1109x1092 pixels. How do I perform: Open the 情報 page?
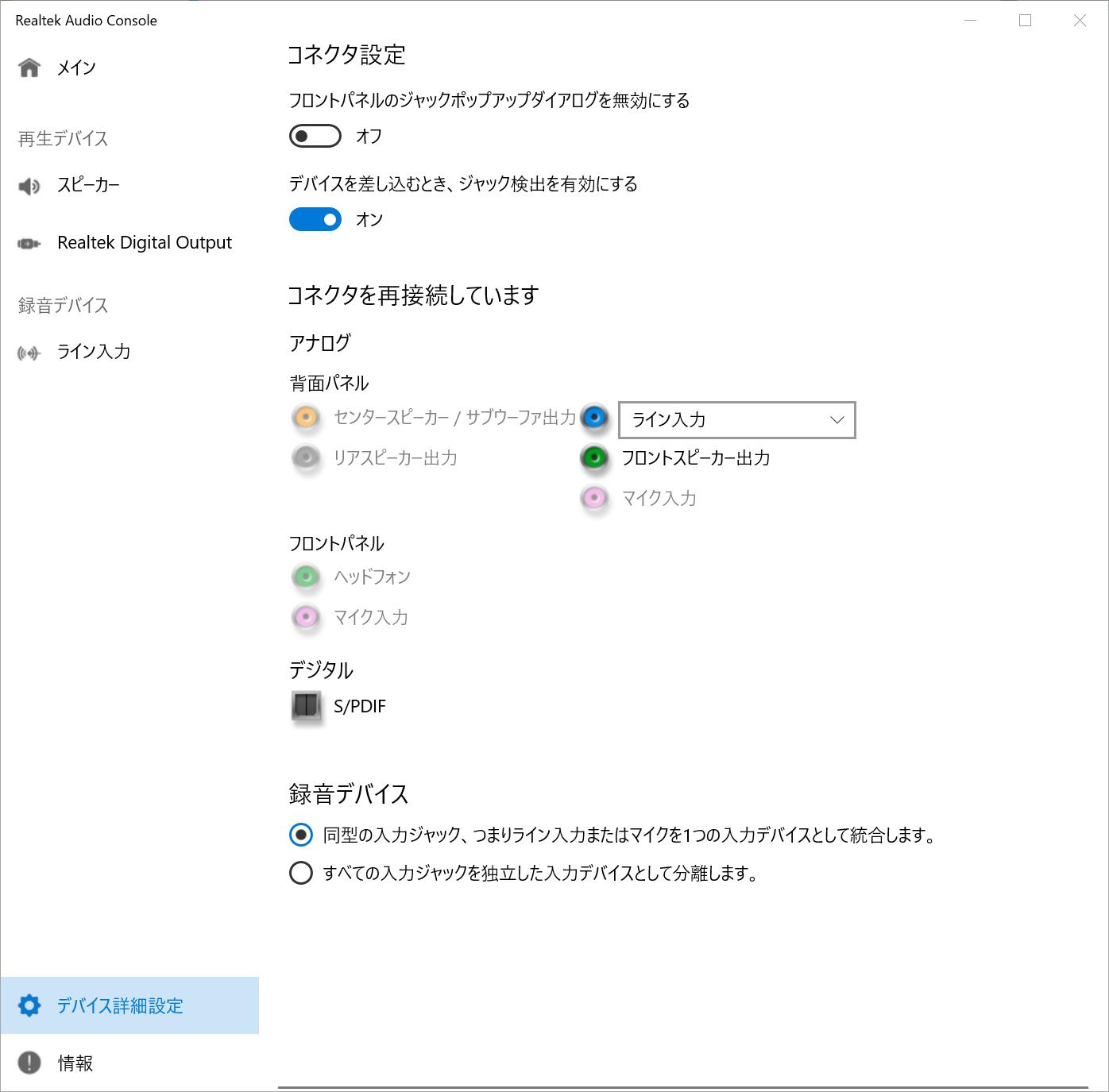click(129, 1063)
